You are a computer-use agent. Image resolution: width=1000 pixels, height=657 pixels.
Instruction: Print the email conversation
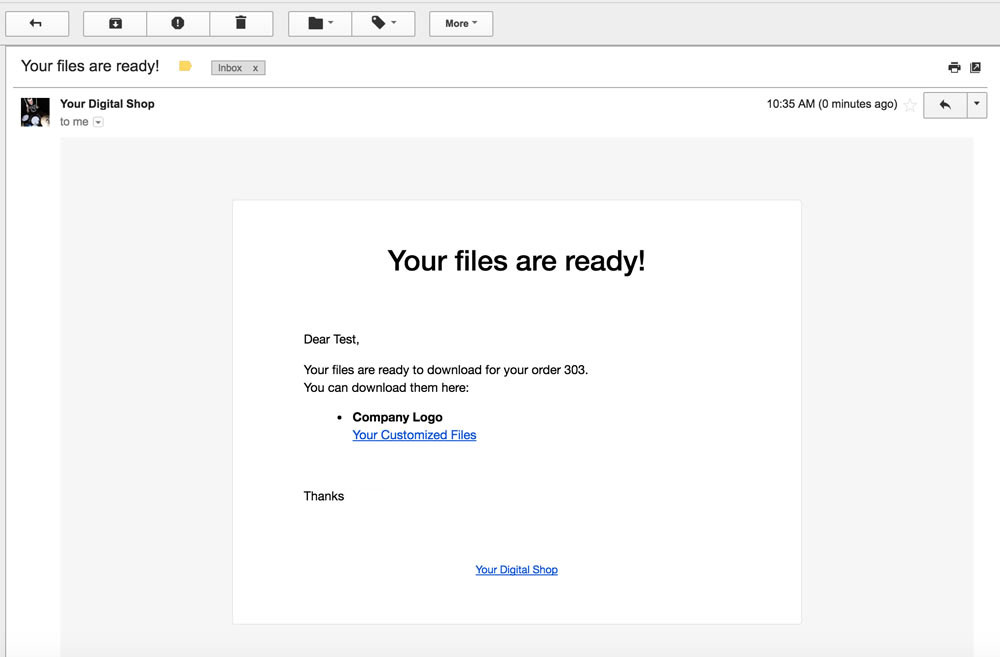tap(954, 67)
